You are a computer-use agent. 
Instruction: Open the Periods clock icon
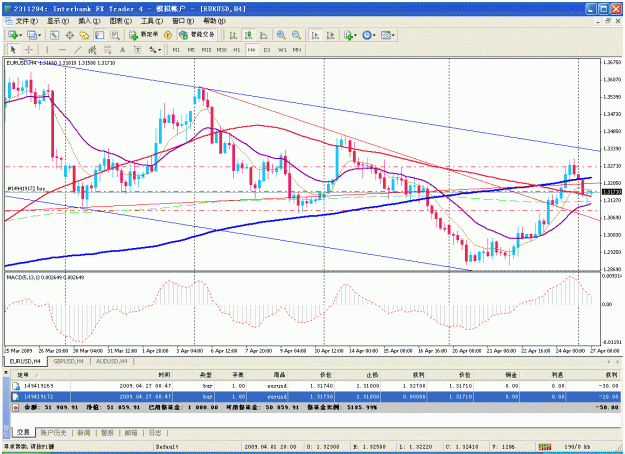tap(367, 35)
